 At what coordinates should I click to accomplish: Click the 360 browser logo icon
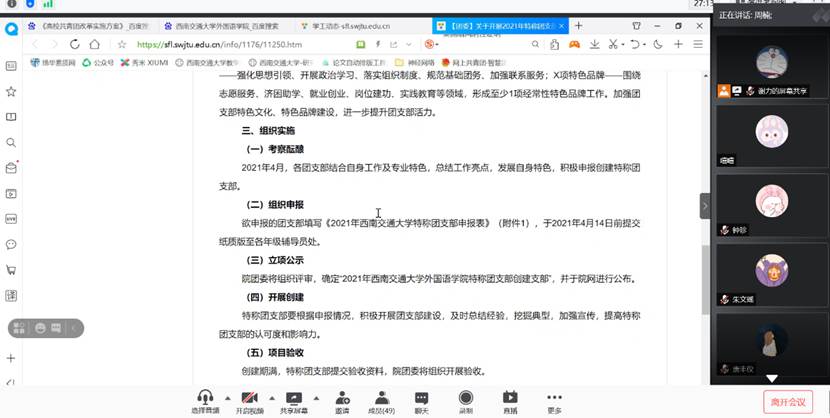coord(11,28)
